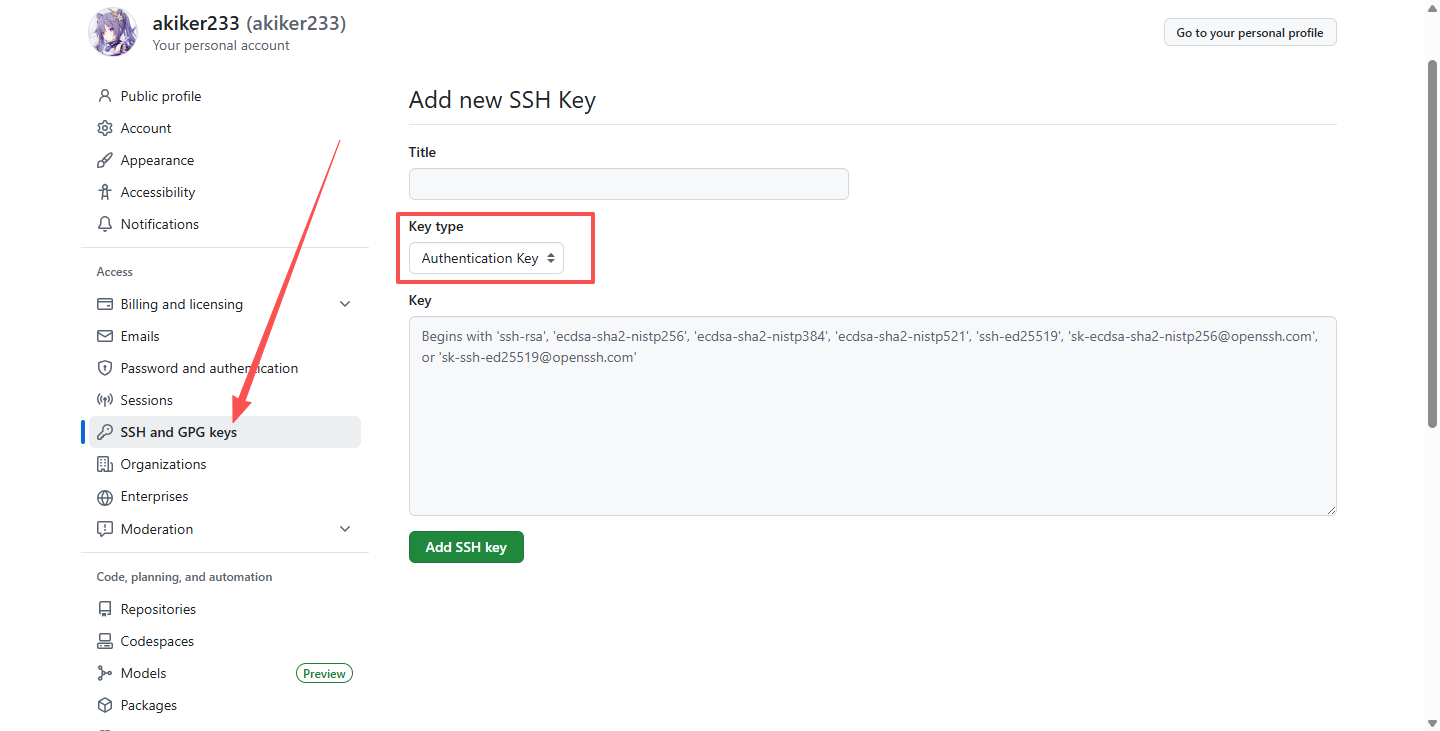
Task: Click the Codespaces icon in sidebar
Action: (104, 641)
